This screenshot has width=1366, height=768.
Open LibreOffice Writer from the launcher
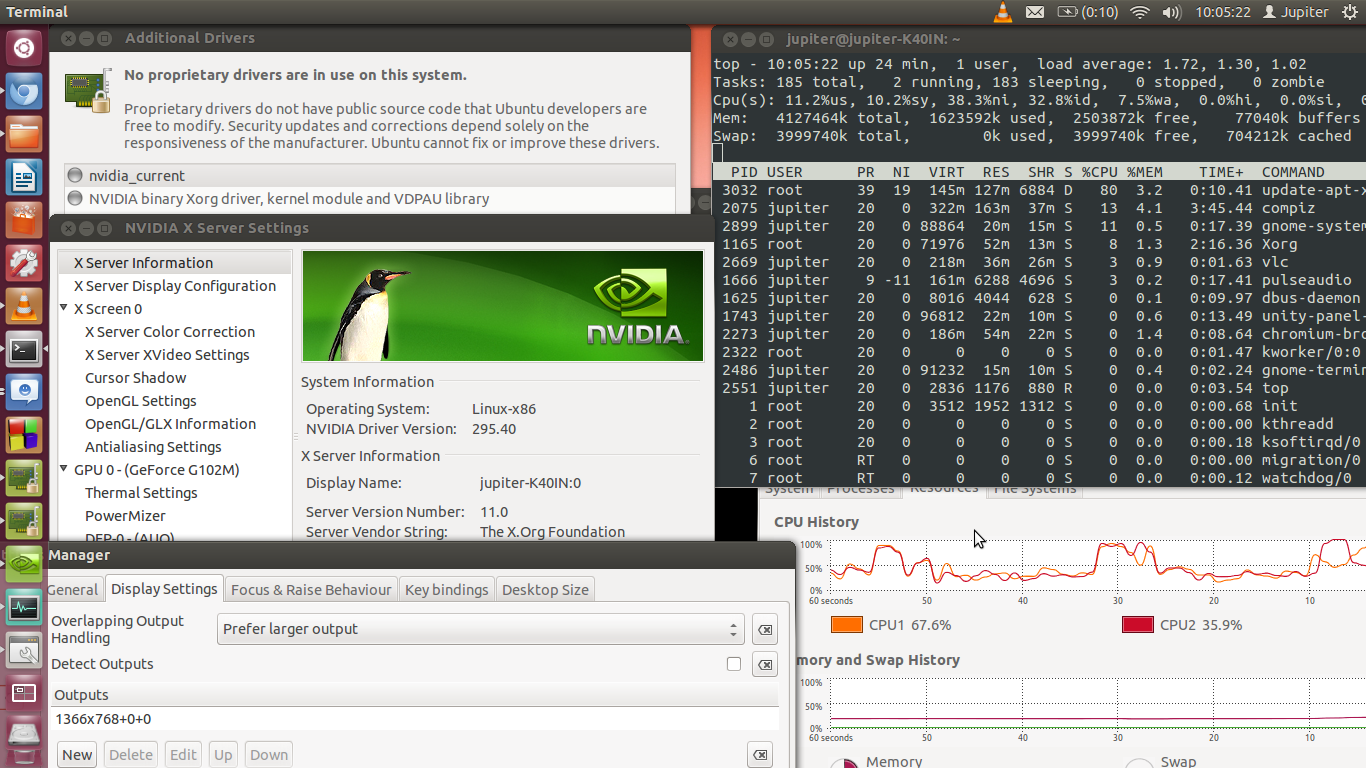click(24, 178)
